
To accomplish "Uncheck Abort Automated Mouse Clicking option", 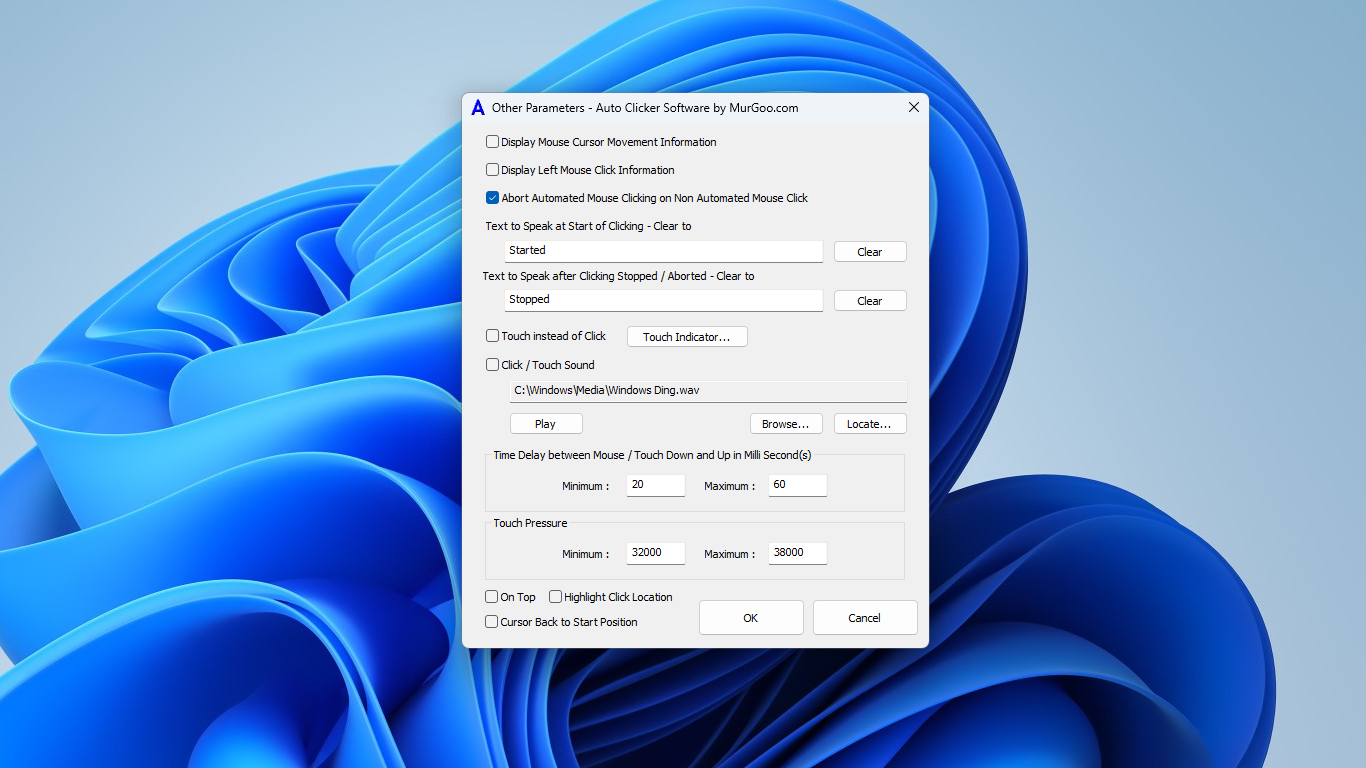I will click(492, 197).
